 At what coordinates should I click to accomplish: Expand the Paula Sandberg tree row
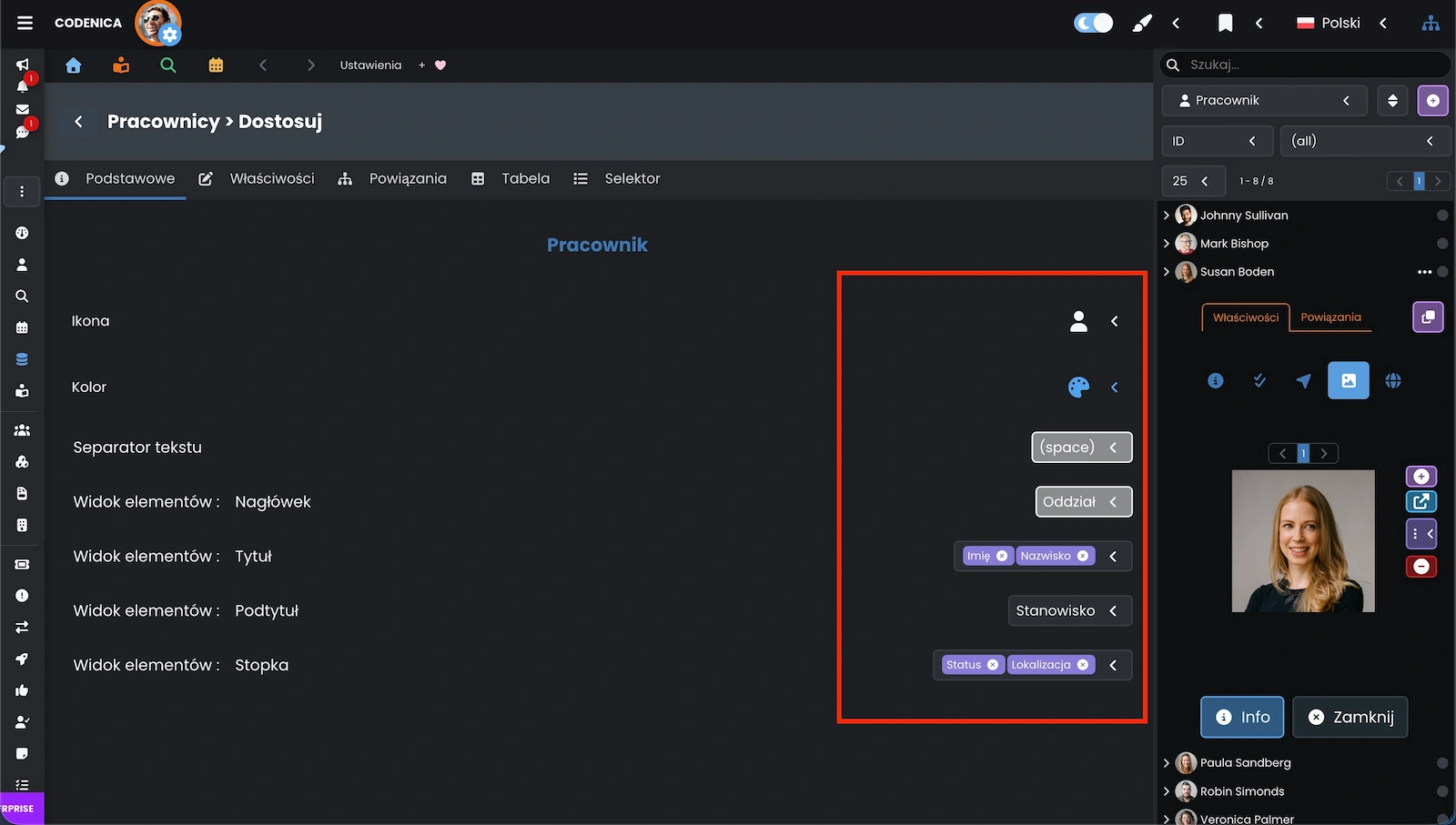click(1167, 763)
